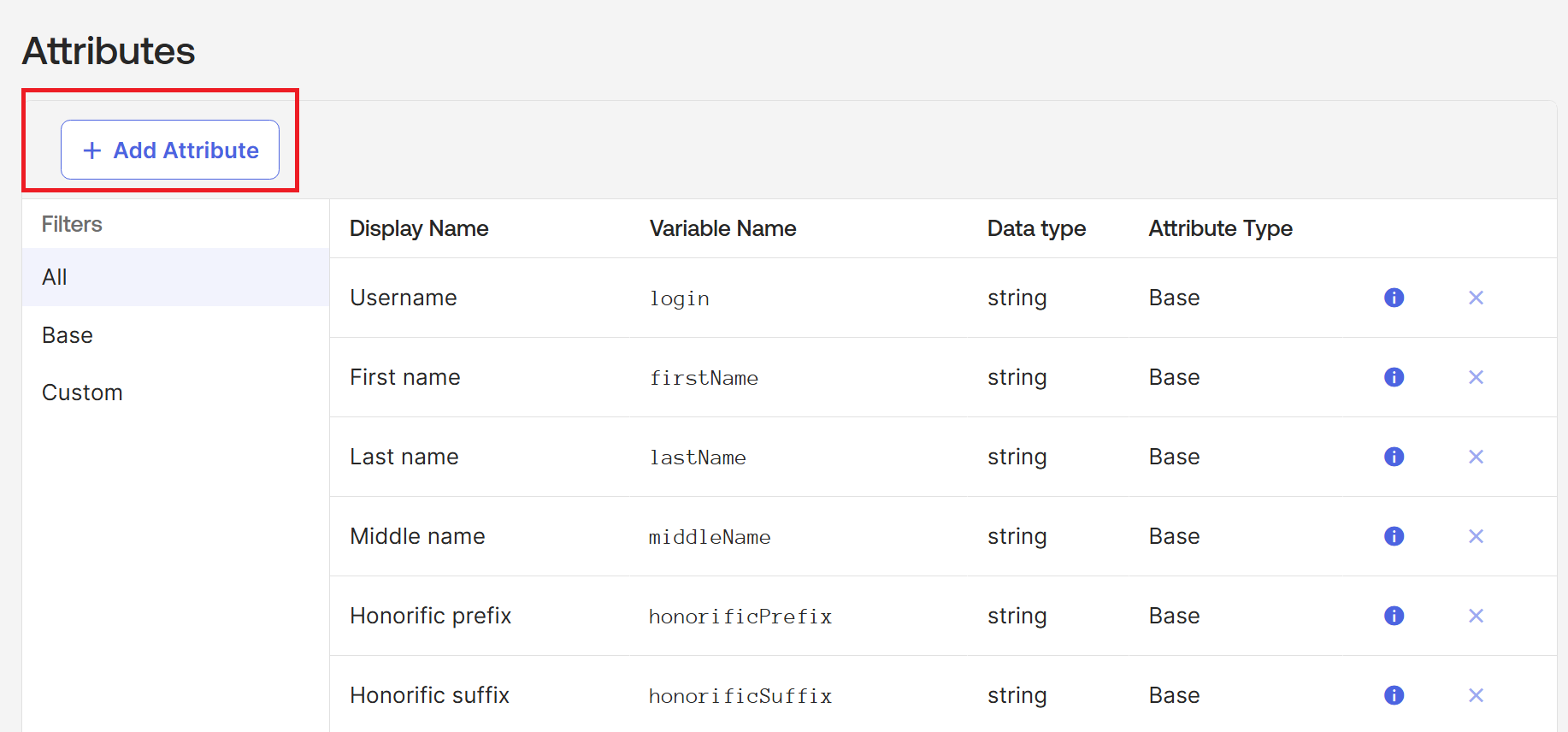Remove the First name attribute
The image size is (1568, 732).
click(1476, 377)
